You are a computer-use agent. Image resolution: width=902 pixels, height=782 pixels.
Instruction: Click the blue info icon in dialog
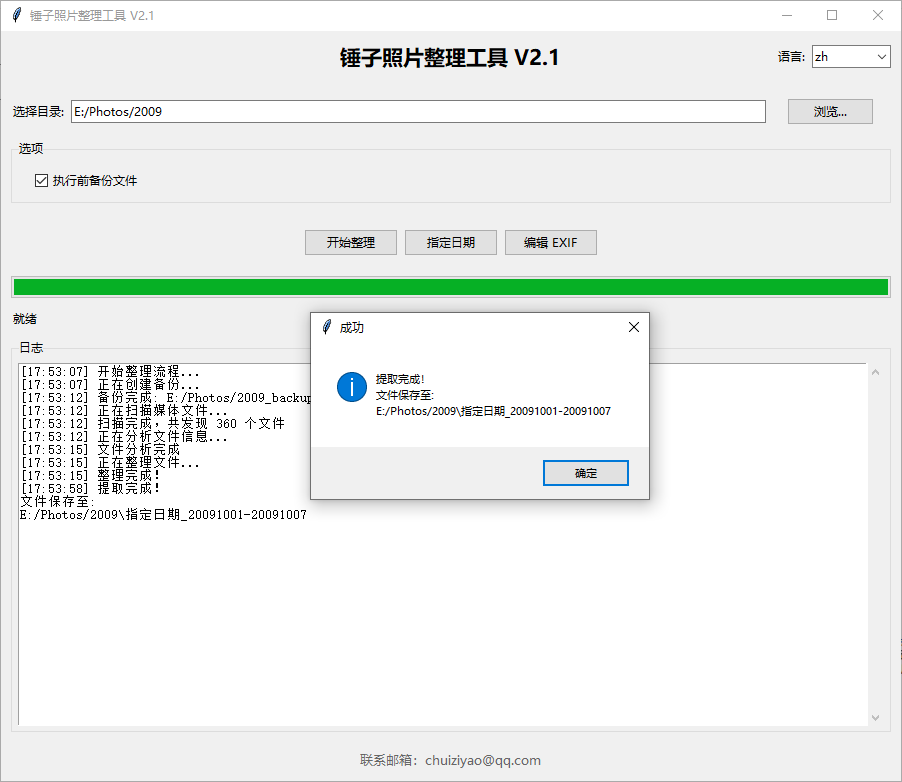(x=352, y=386)
